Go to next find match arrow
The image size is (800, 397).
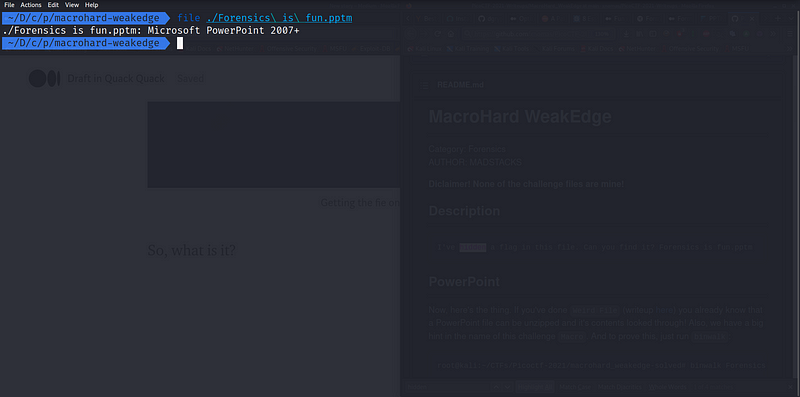point(508,387)
